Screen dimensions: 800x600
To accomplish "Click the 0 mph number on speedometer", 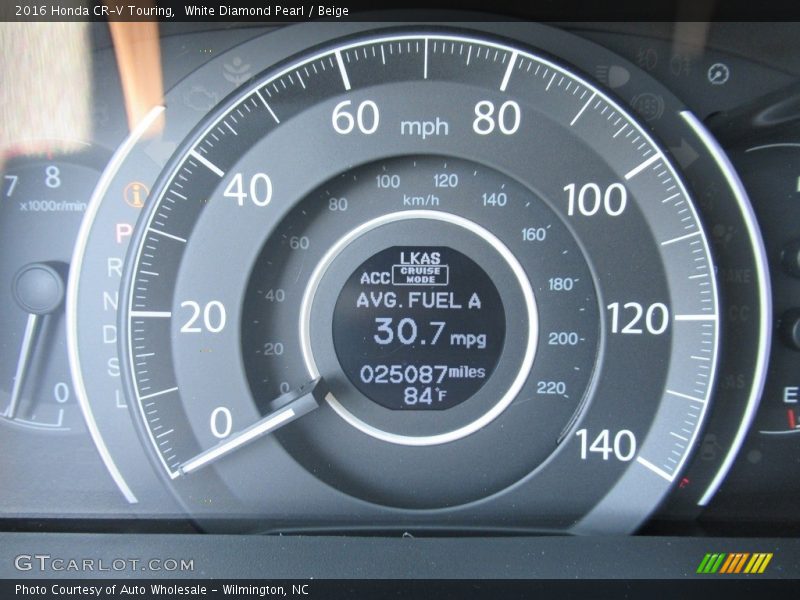I will tap(221, 422).
